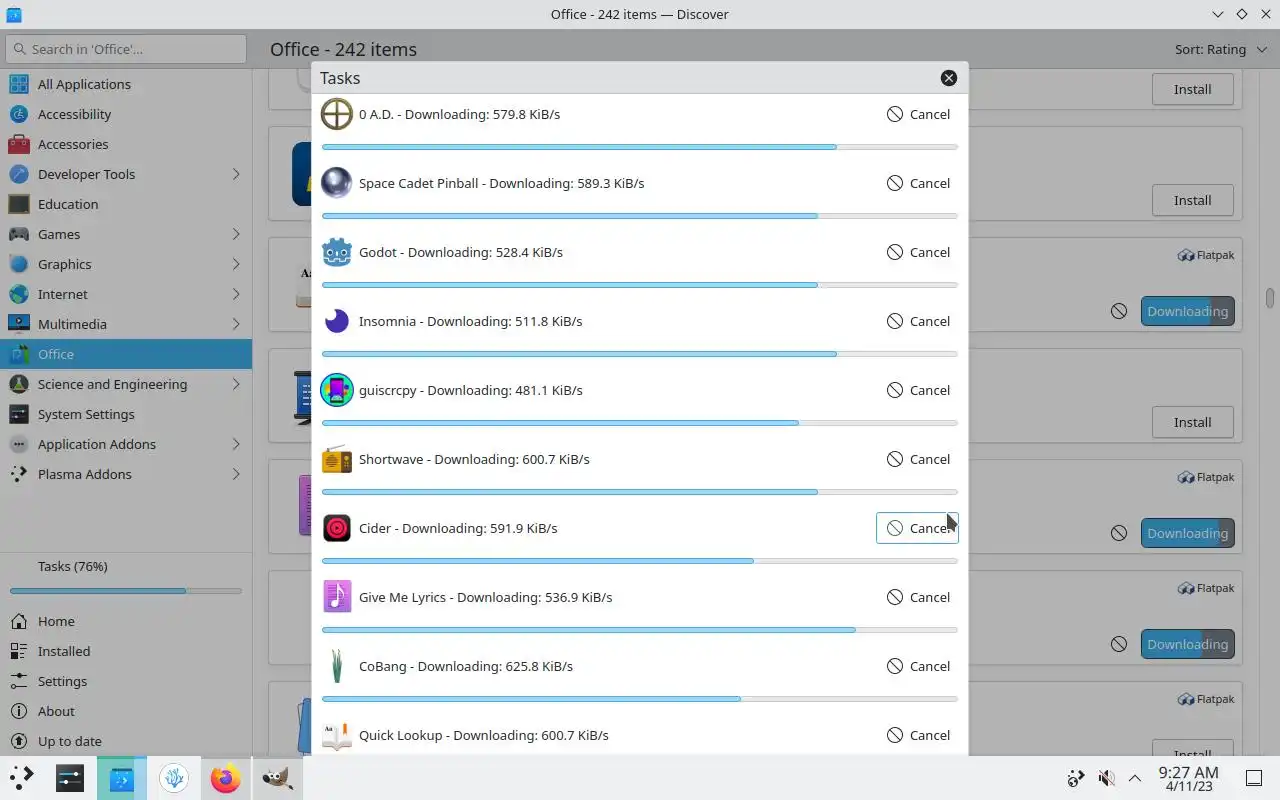Click the Cider app icon

(337, 528)
